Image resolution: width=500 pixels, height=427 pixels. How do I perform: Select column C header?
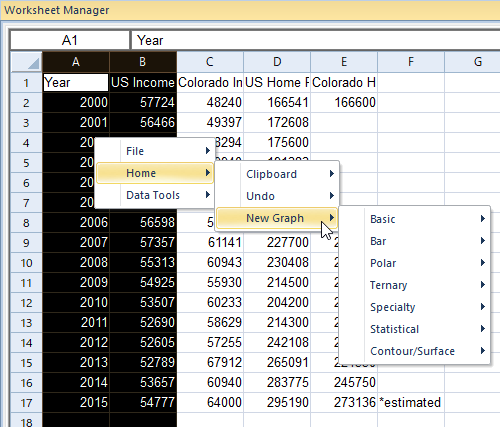pos(210,62)
